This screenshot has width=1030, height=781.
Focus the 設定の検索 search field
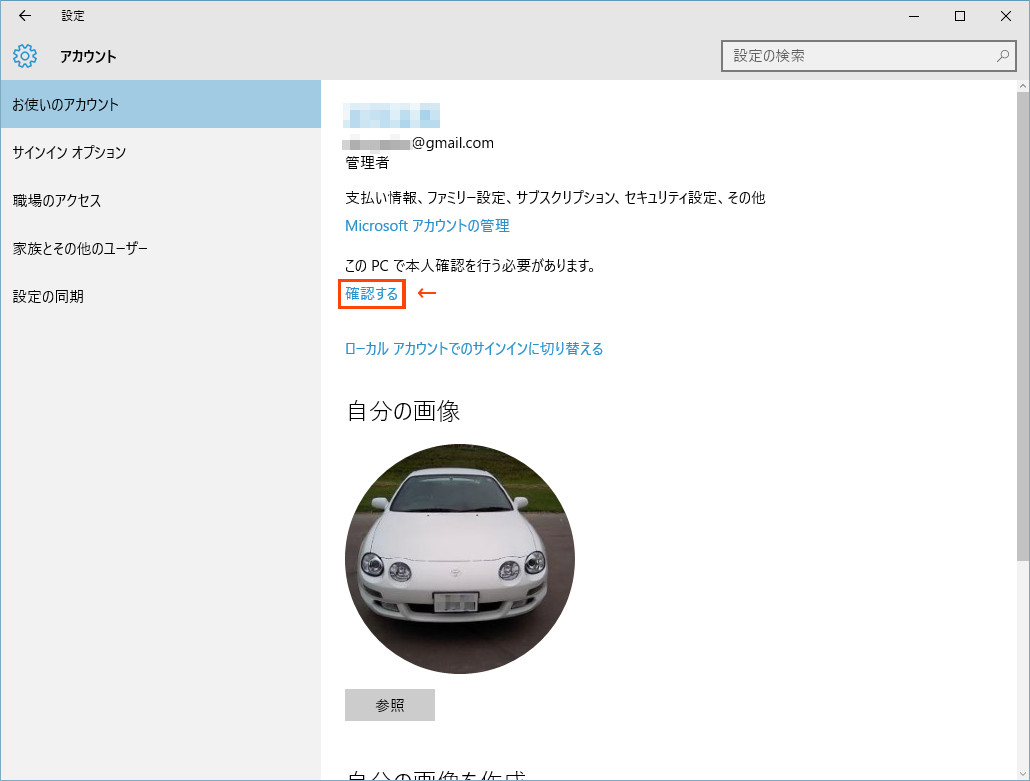click(868, 56)
